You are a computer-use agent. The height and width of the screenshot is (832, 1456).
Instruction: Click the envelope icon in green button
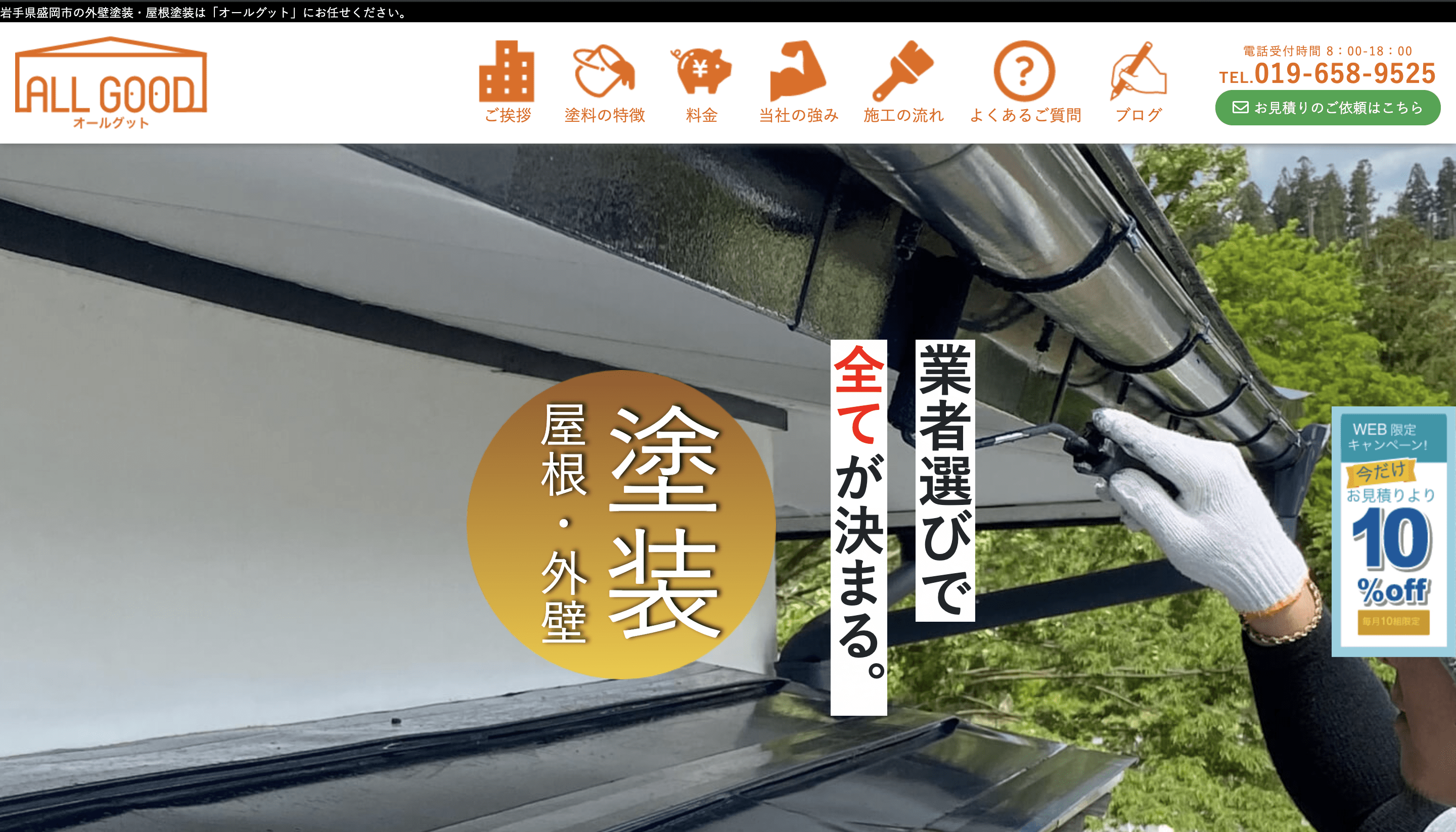(1240, 108)
